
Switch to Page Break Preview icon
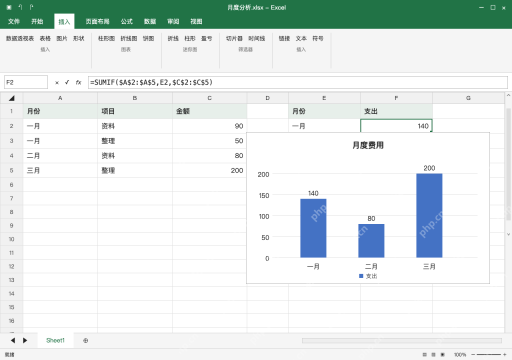(443, 355)
